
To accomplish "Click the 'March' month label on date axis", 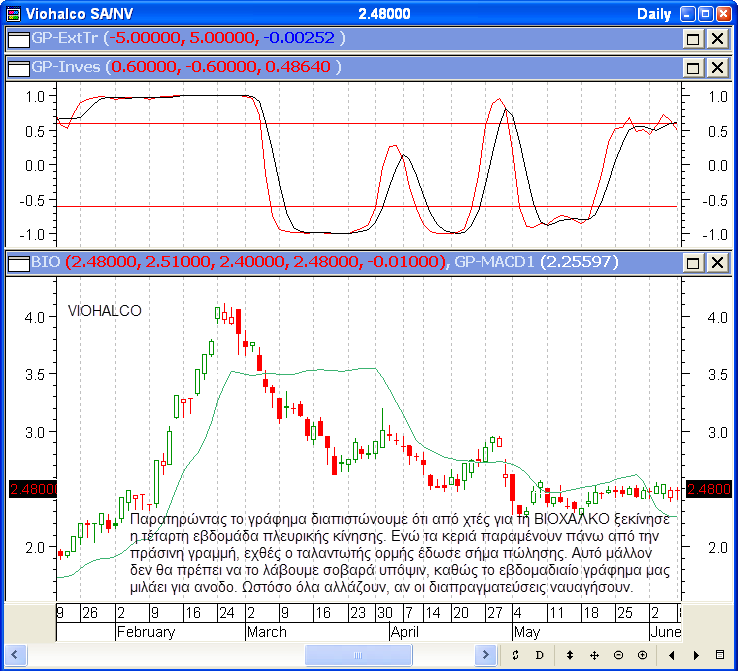I will [x=266, y=631].
